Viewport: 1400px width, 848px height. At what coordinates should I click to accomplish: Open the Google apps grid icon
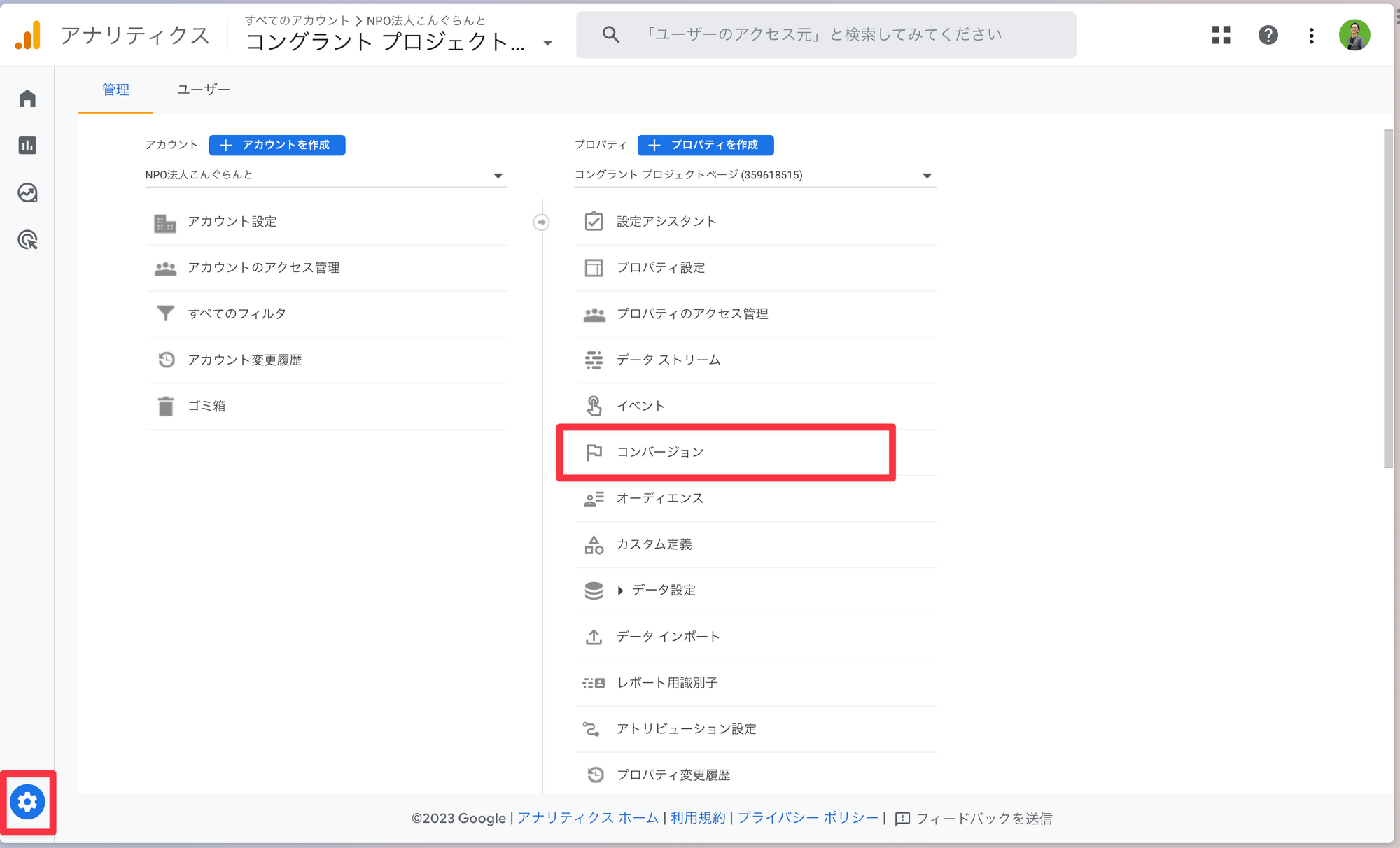point(1221,35)
